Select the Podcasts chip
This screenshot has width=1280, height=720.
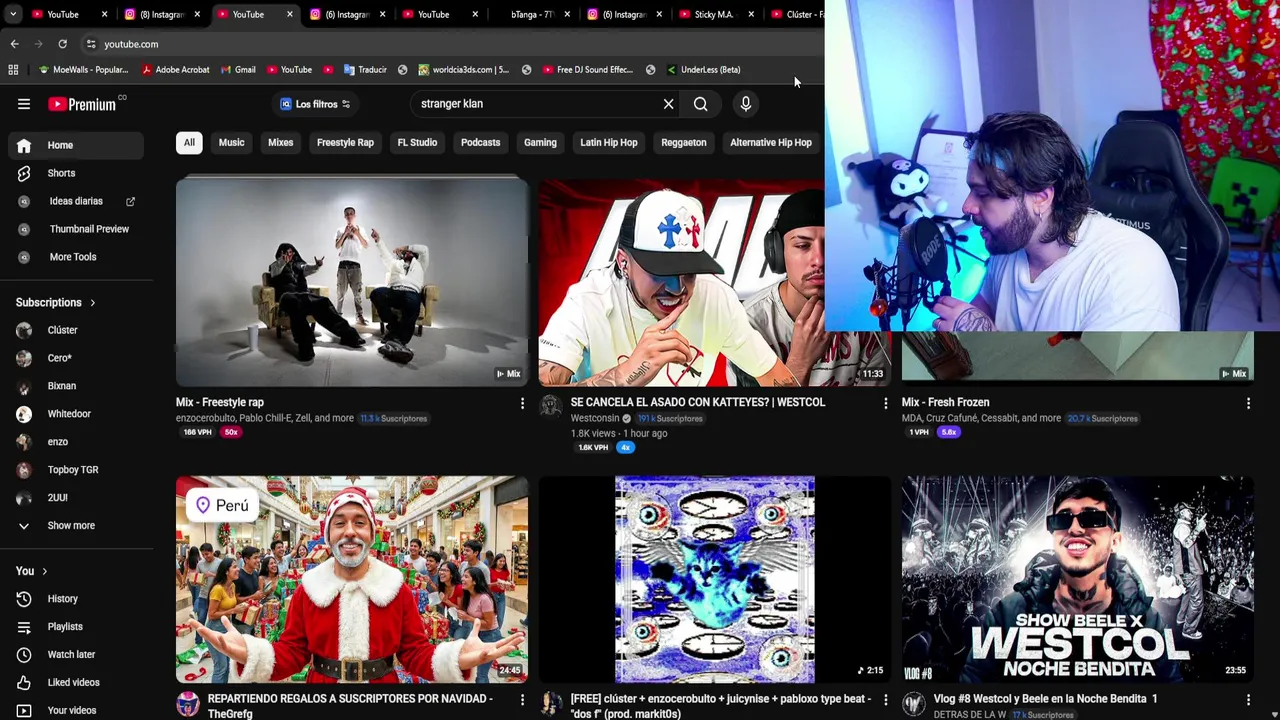pyautogui.click(x=480, y=142)
